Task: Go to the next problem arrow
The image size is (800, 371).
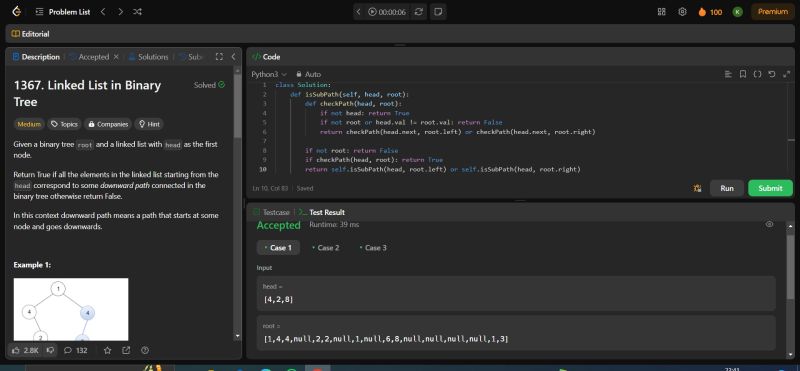Action: pyautogui.click(x=120, y=12)
